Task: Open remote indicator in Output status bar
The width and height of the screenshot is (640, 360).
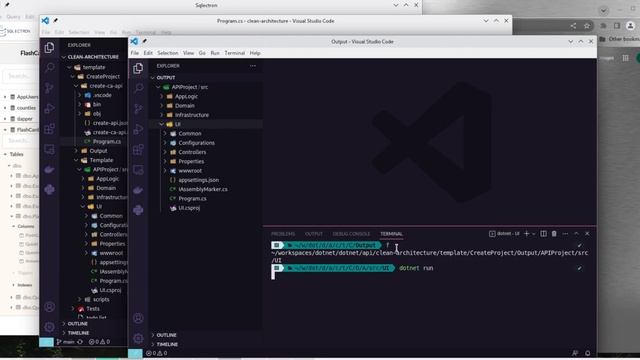Action: tap(135, 353)
